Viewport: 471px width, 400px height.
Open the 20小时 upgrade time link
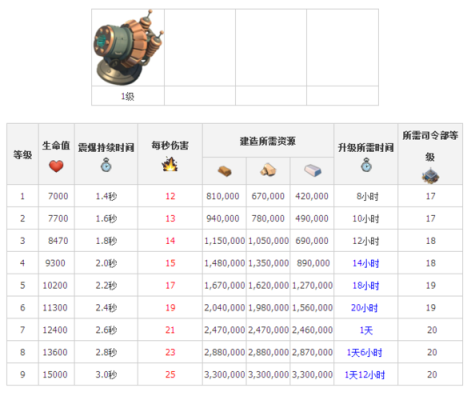(x=364, y=308)
